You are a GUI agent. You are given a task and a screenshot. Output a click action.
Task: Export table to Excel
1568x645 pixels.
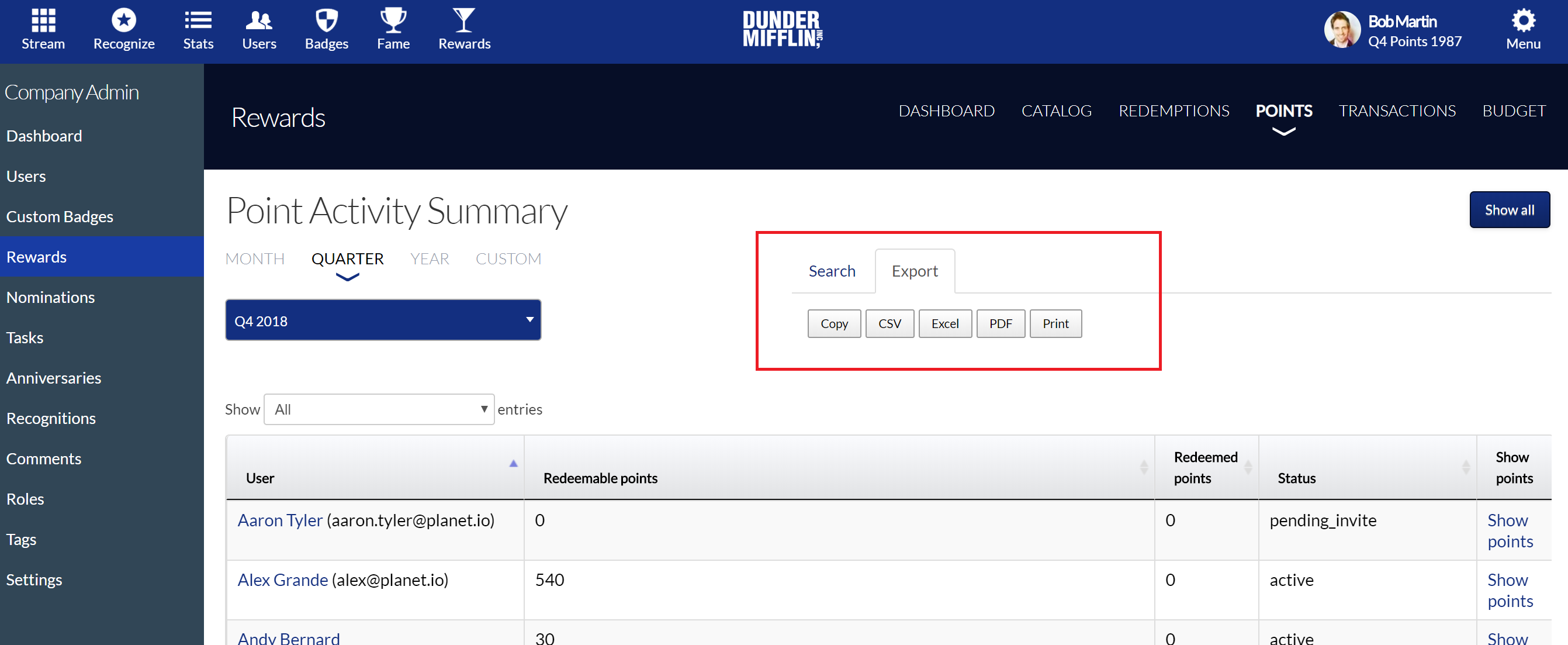point(944,323)
